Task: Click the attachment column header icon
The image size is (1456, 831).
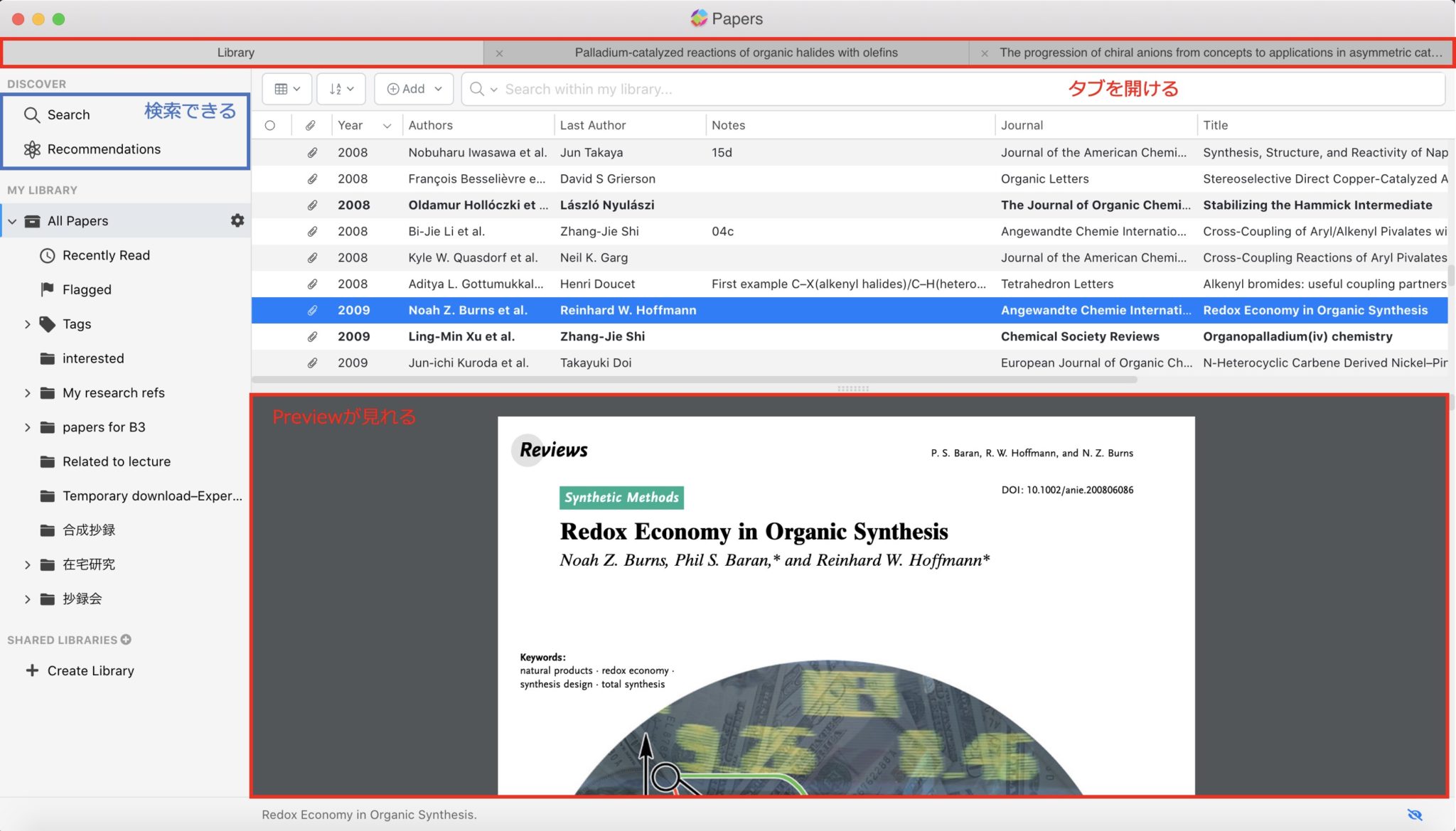Action: click(x=311, y=125)
